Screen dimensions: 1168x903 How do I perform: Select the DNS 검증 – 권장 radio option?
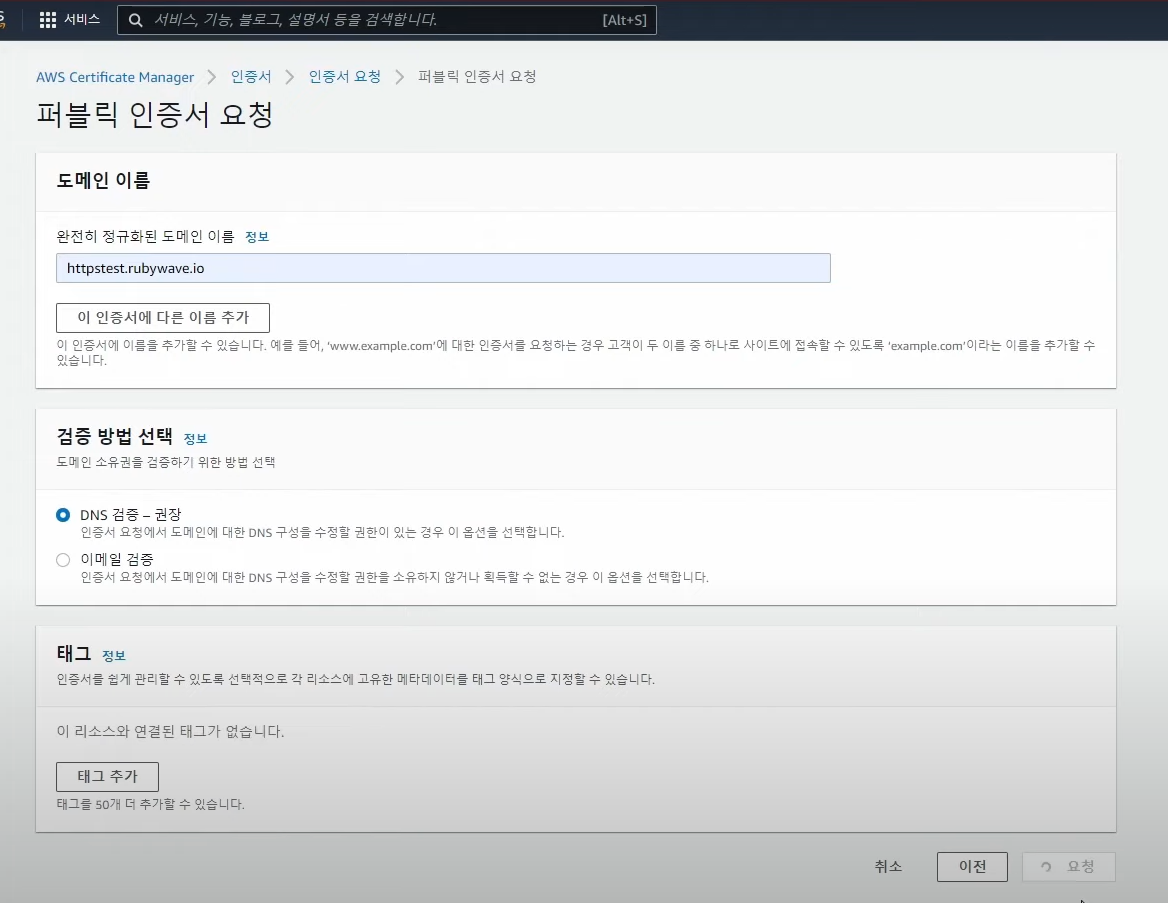click(x=63, y=515)
